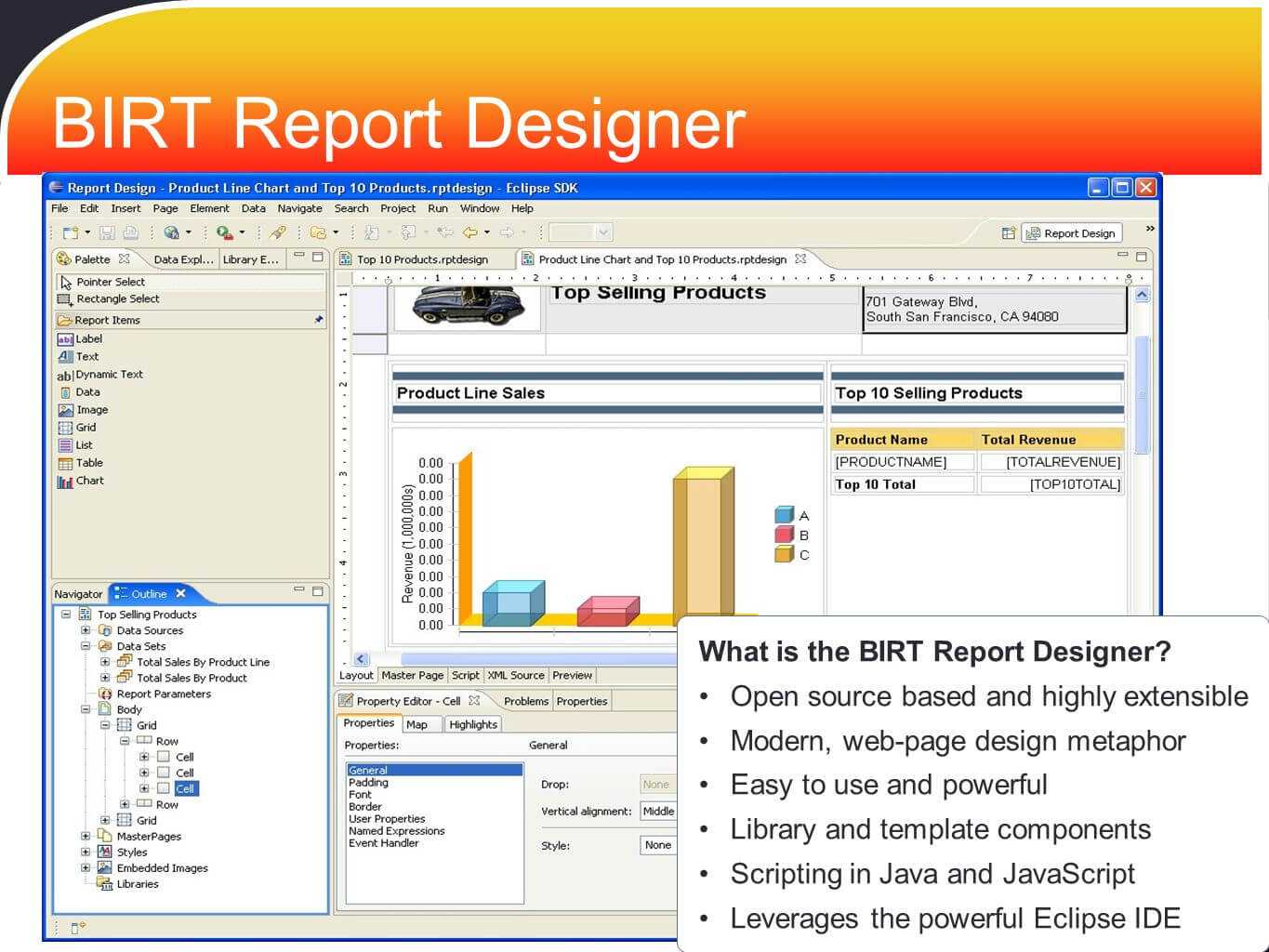
Task: Select Event Handler in properties list
Action: (384, 843)
